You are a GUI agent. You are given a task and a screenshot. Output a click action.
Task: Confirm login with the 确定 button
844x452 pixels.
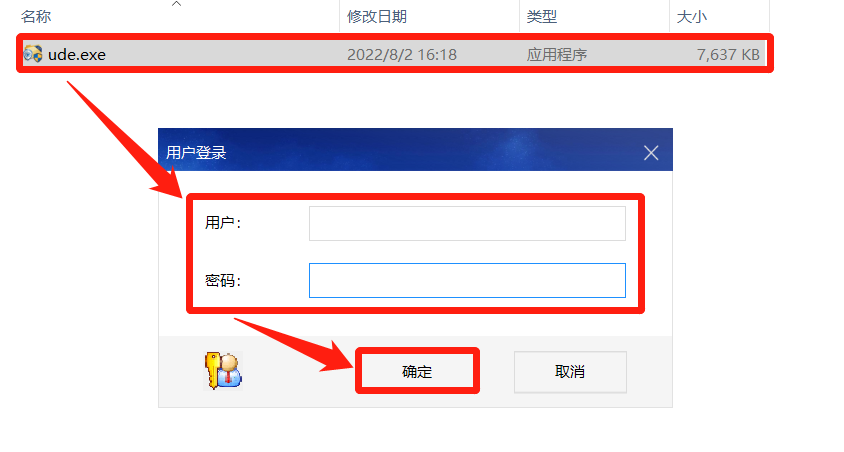point(417,371)
